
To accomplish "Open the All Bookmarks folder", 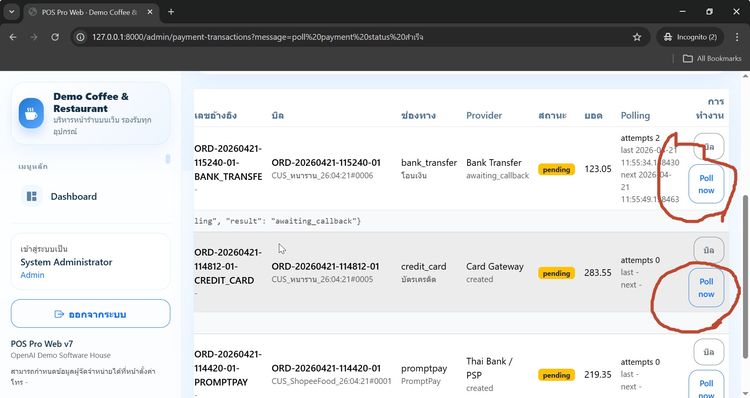I will [712, 58].
